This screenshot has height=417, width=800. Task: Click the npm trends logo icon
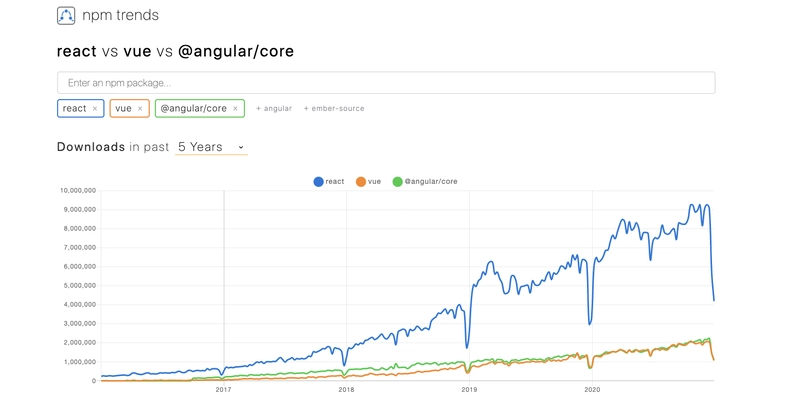(66, 15)
